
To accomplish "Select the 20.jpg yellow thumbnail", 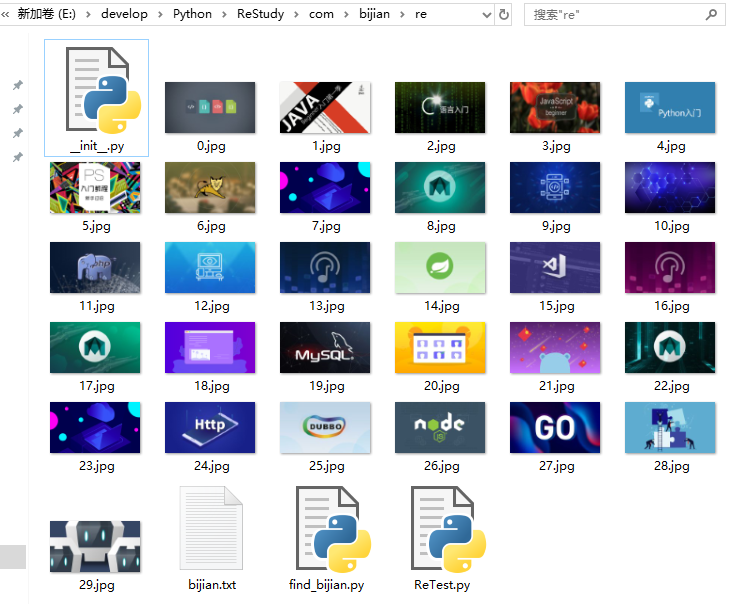I will (440, 347).
